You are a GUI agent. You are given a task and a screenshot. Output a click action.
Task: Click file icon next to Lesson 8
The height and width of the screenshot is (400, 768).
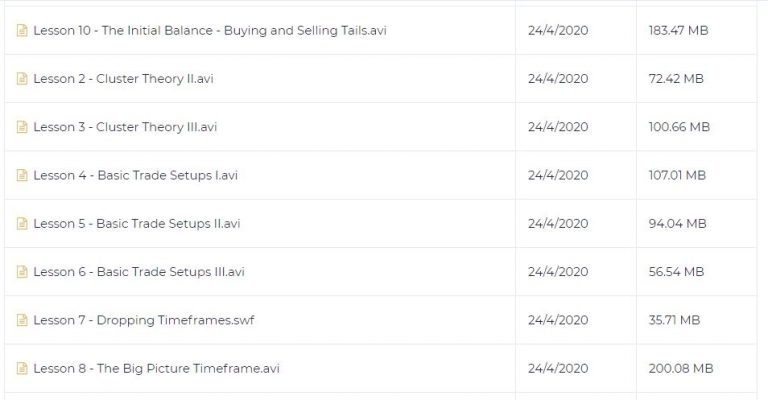[22, 369]
